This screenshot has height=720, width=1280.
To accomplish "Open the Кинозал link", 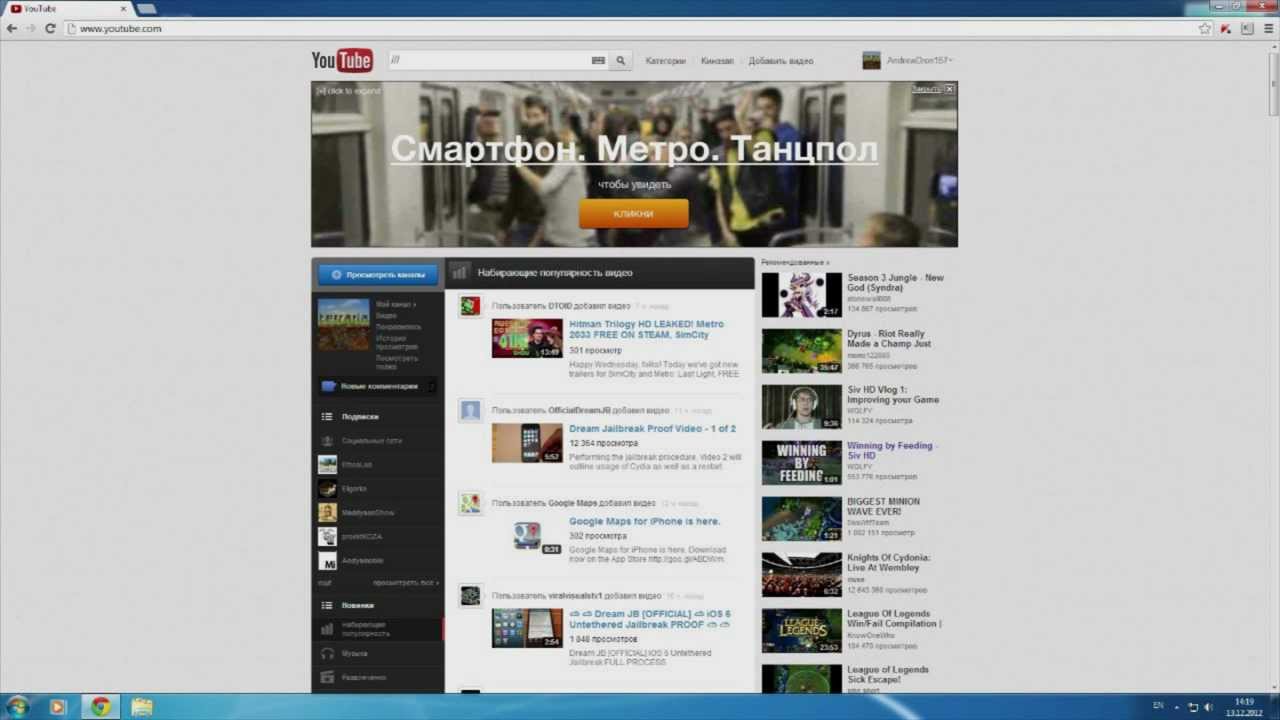I will pos(717,61).
